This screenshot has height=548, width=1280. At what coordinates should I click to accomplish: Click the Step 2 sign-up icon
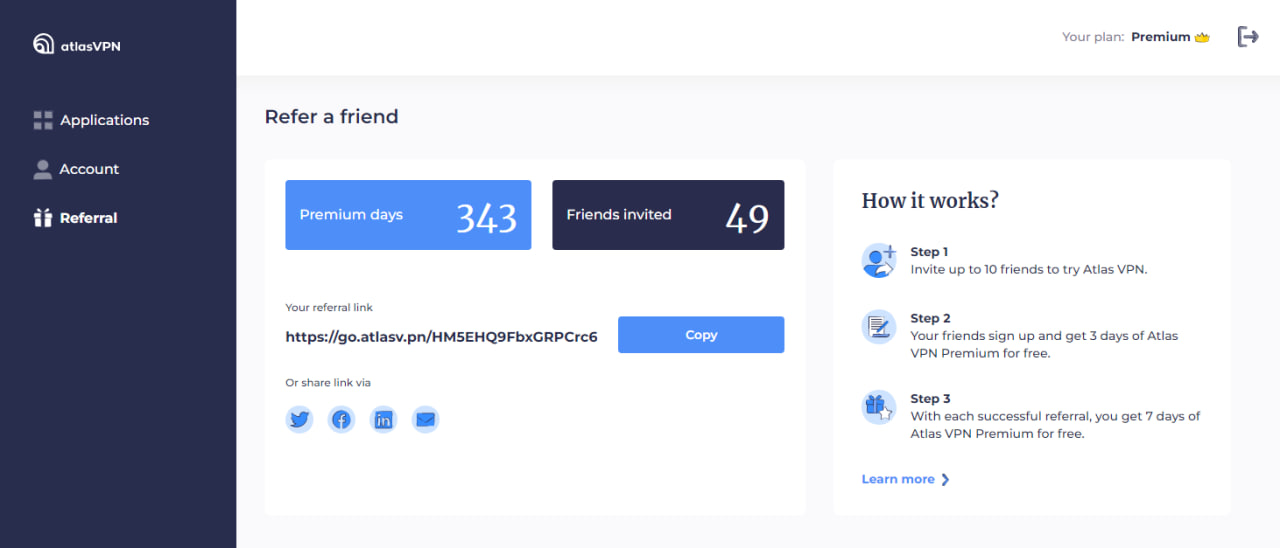point(879,327)
